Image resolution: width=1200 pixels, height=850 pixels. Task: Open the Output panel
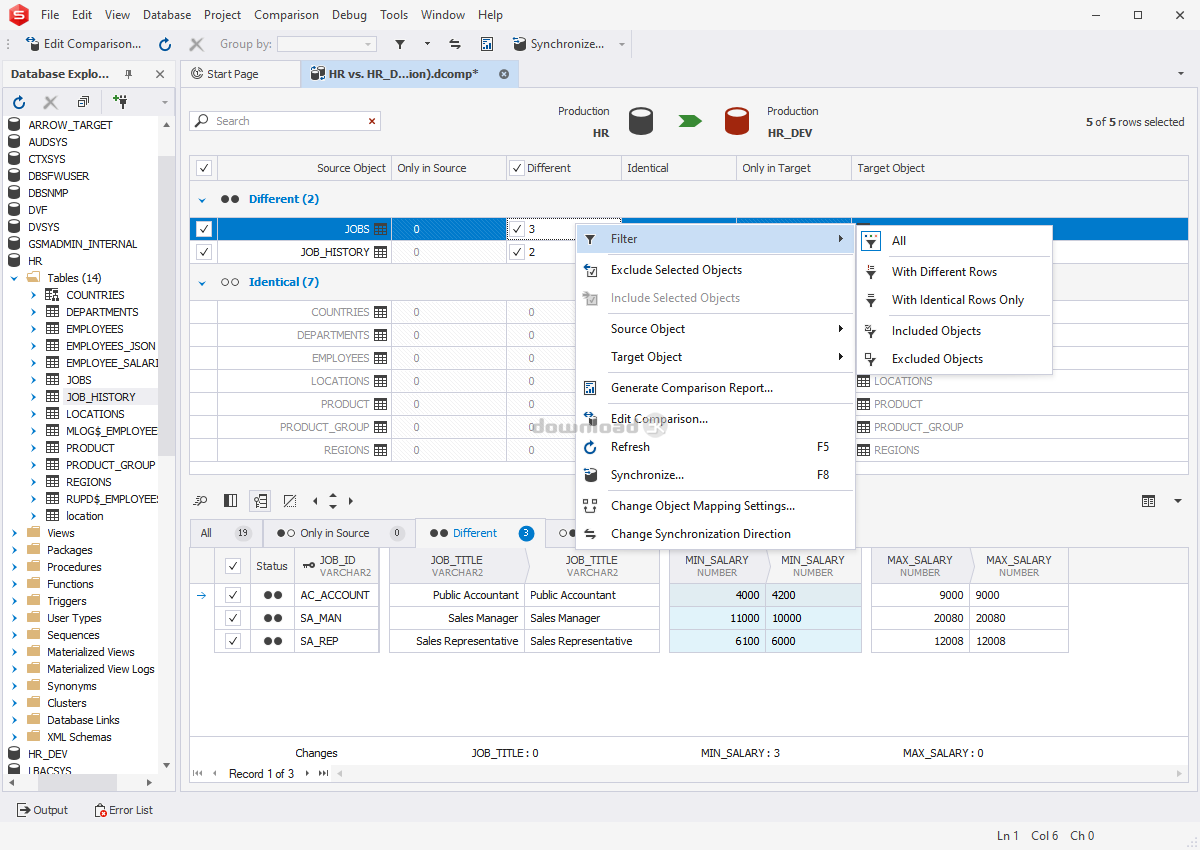click(43, 810)
